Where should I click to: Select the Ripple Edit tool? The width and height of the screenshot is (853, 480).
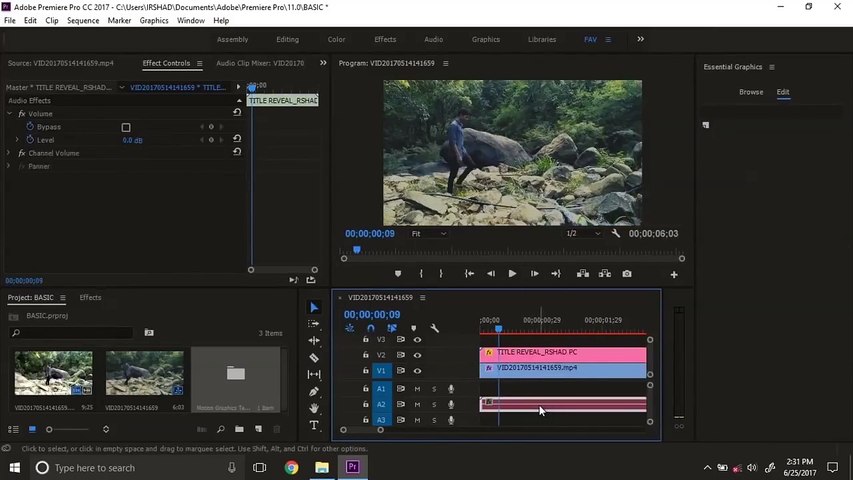(x=314, y=341)
